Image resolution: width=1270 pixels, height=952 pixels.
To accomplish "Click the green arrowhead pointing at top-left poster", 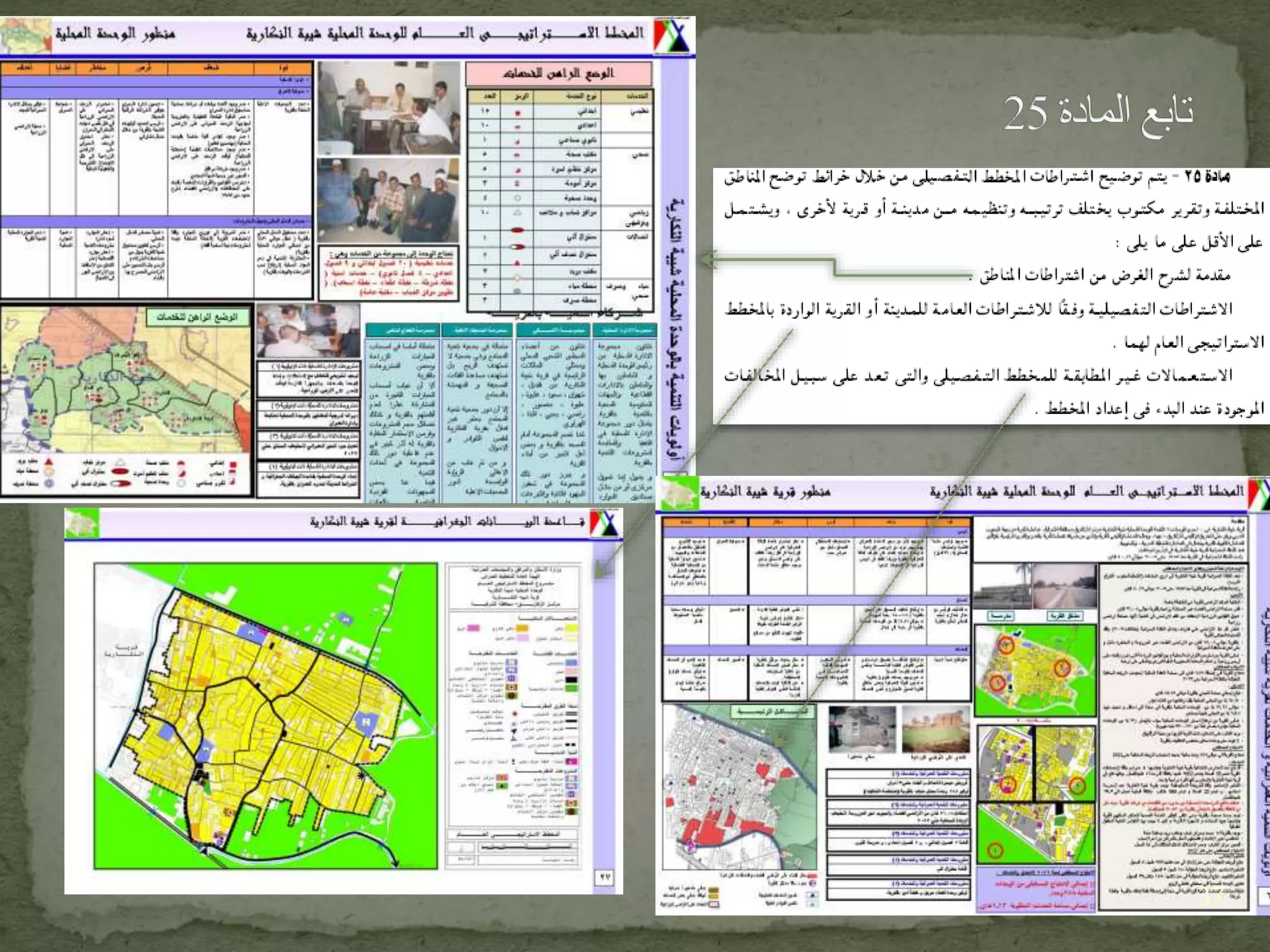I will (x=709, y=259).
